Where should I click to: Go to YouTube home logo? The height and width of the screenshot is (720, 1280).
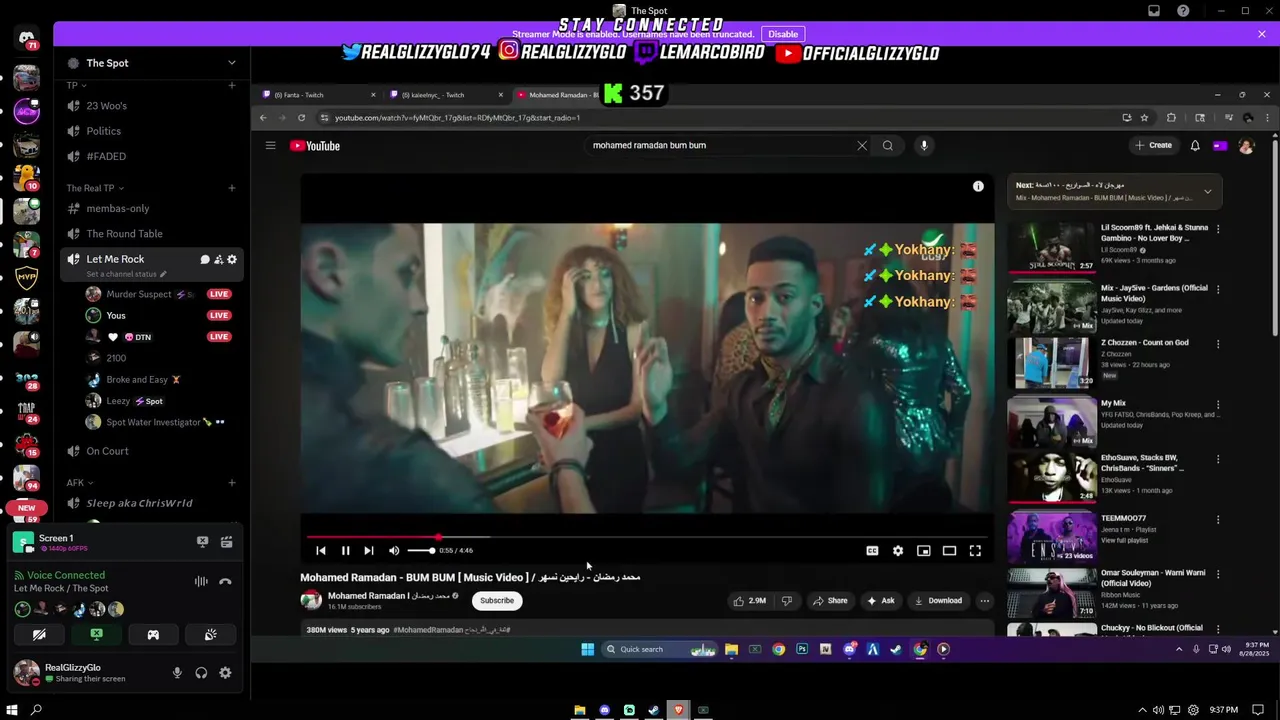coord(315,146)
